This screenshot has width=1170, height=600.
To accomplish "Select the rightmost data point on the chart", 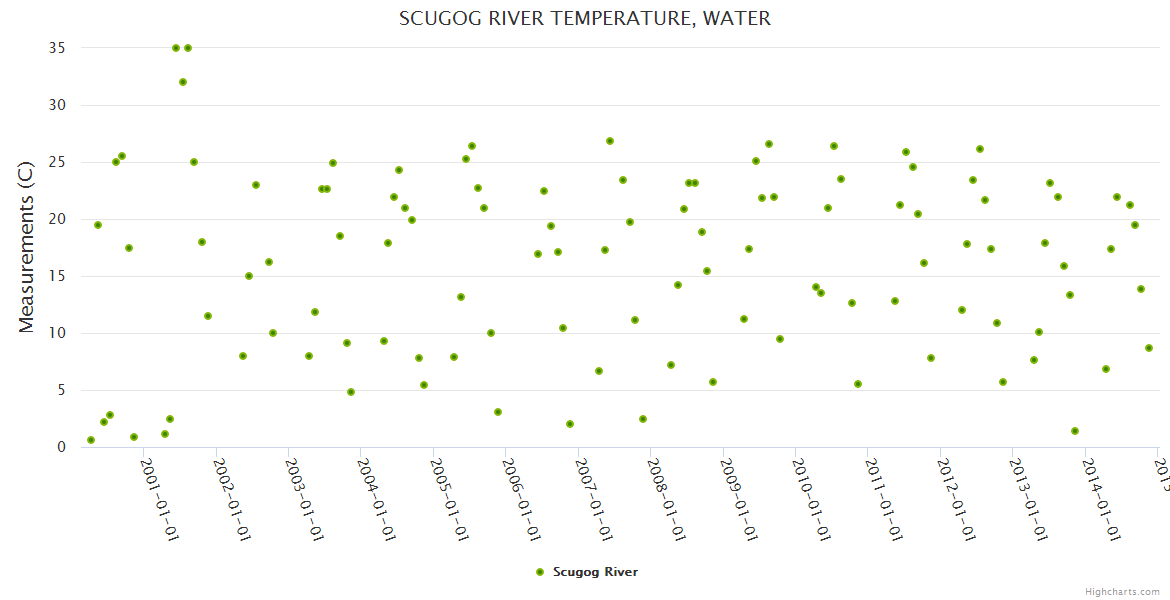I will (x=1149, y=348).
